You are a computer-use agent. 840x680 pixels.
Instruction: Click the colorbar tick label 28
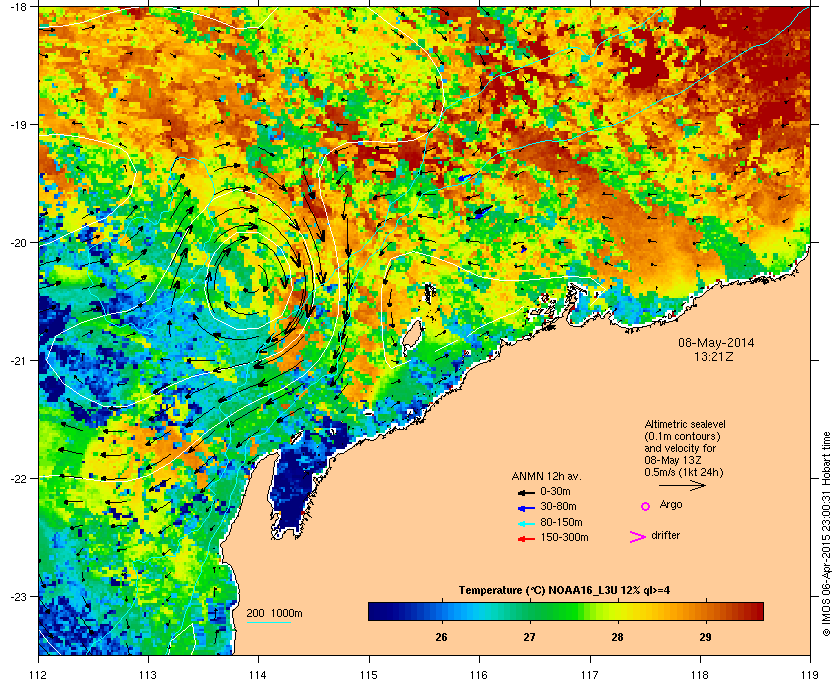pos(618,637)
